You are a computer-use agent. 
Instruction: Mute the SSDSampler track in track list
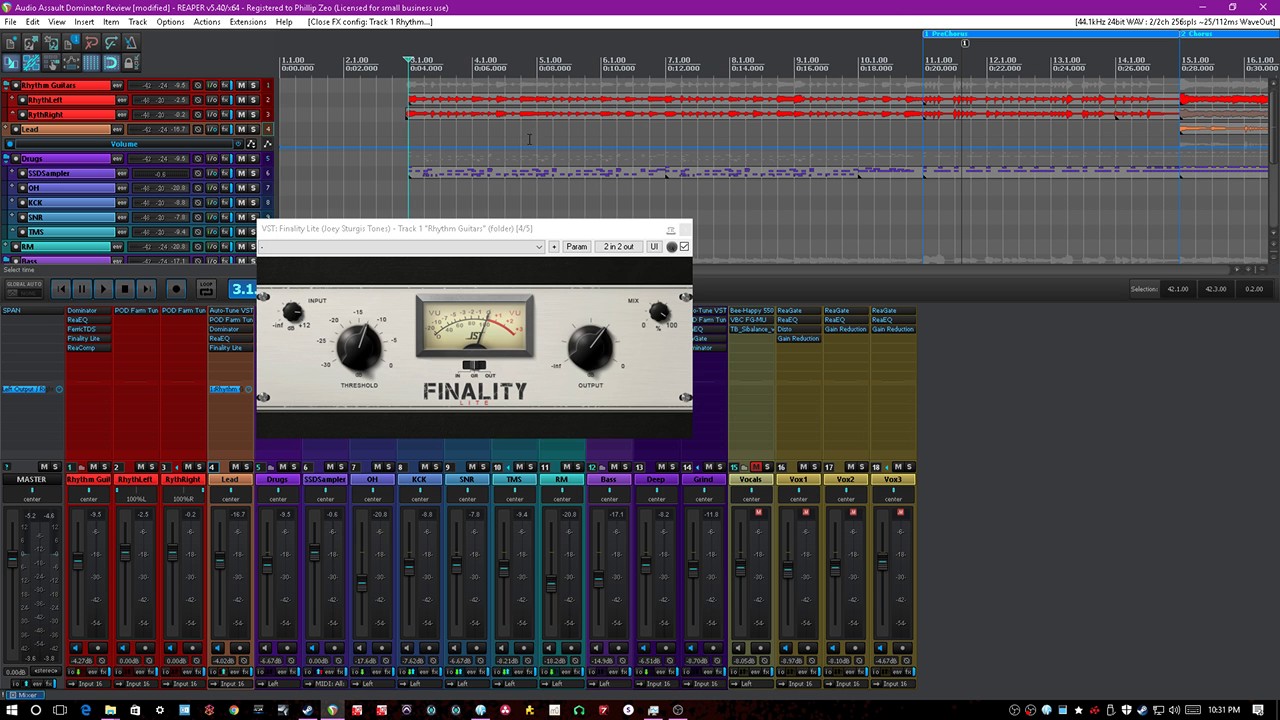tap(240, 173)
